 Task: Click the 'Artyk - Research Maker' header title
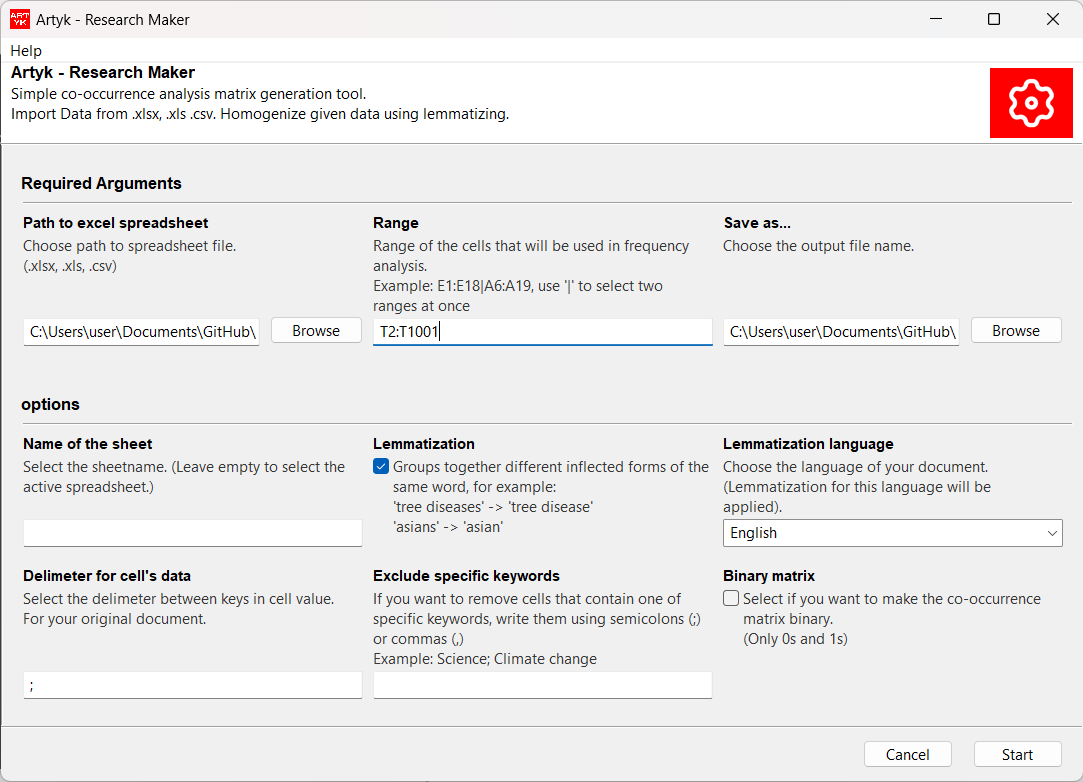click(103, 73)
